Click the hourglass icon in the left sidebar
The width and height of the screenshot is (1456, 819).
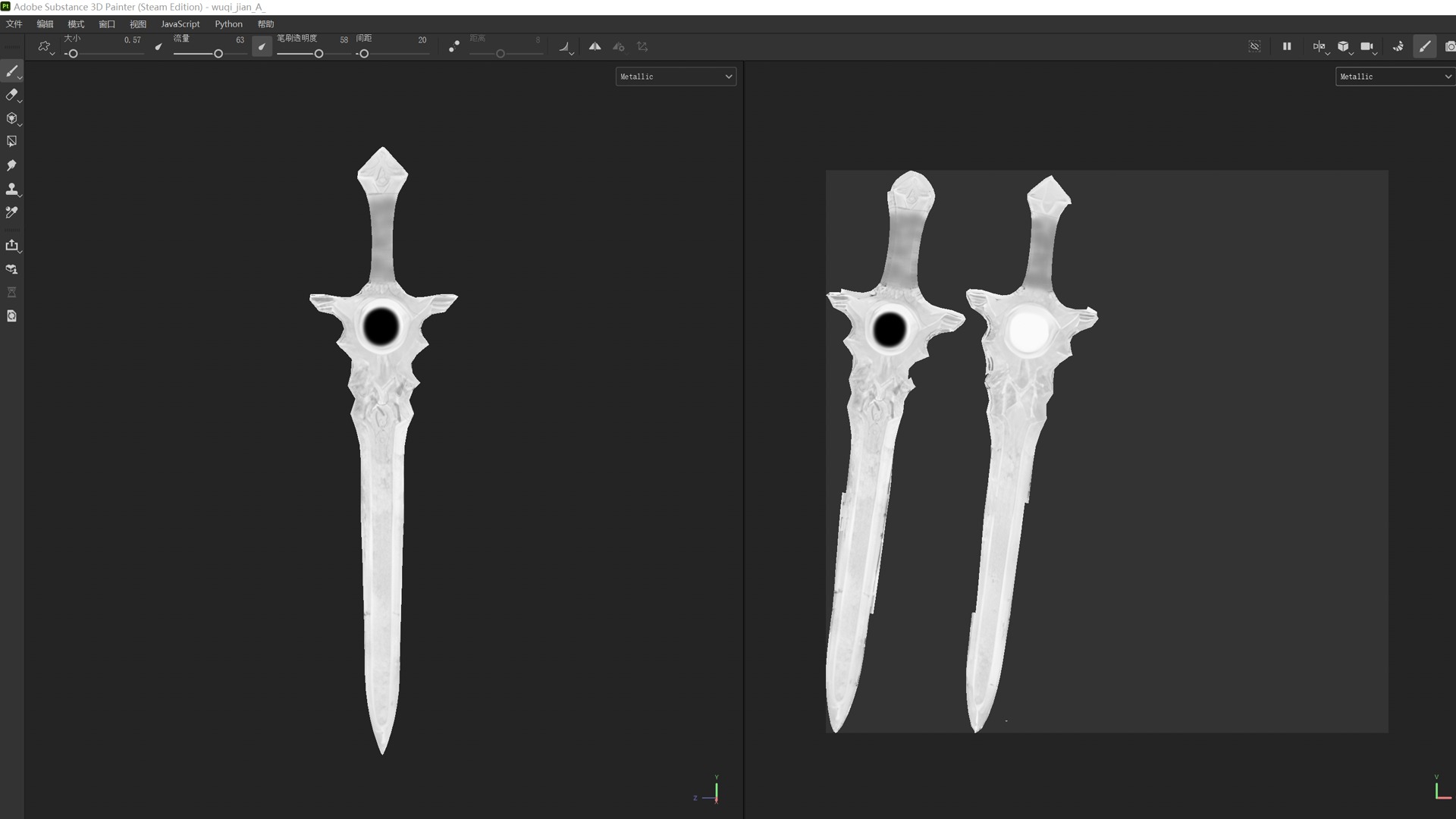click(11, 292)
